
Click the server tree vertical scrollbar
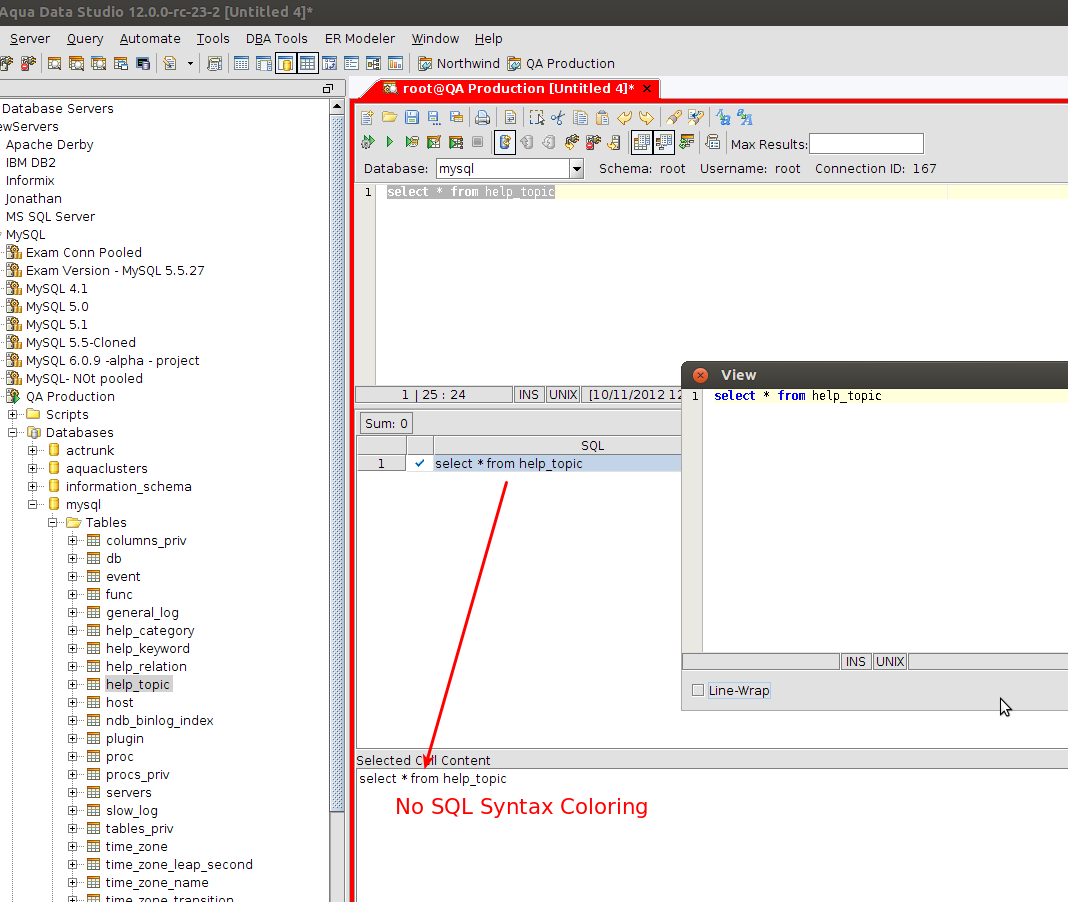pos(336,463)
